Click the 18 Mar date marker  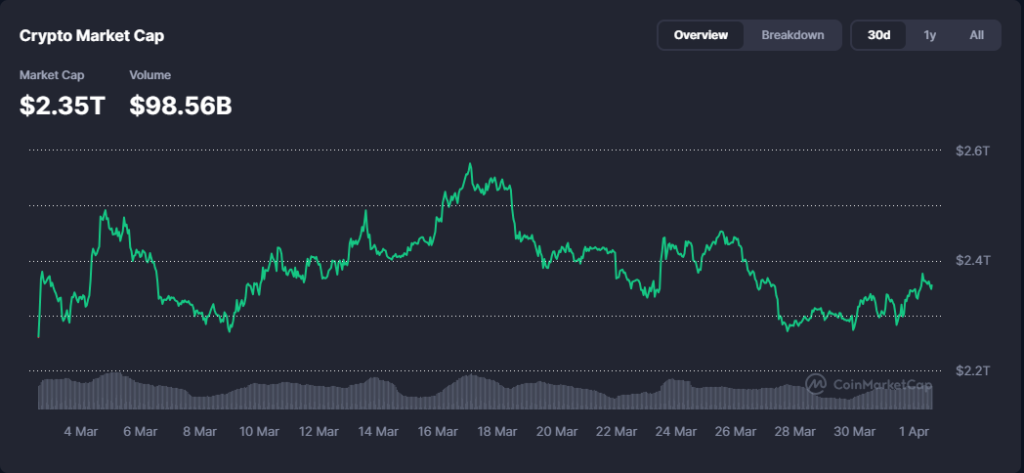pyautogui.click(x=497, y=432)
